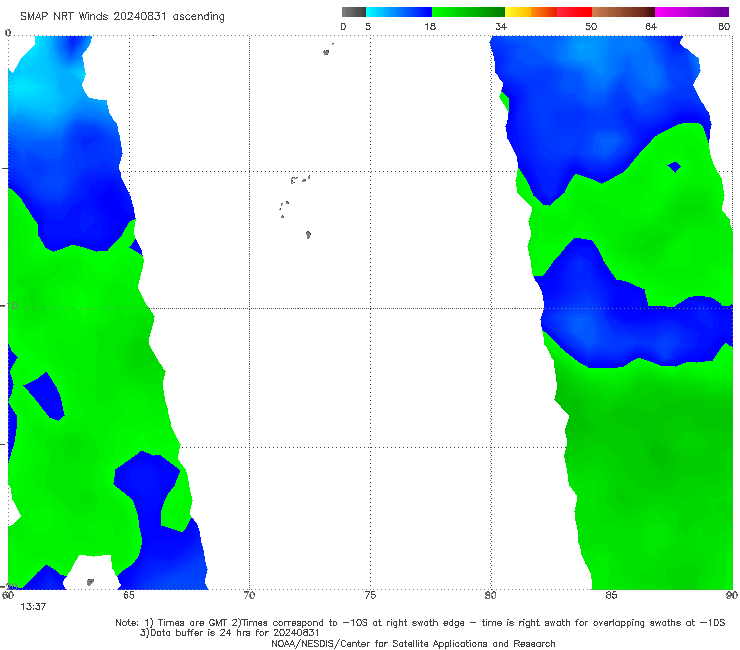Click the '50' label under color bar
The height and width of the screenshot is (650, 740).
[x=591, y=26]
